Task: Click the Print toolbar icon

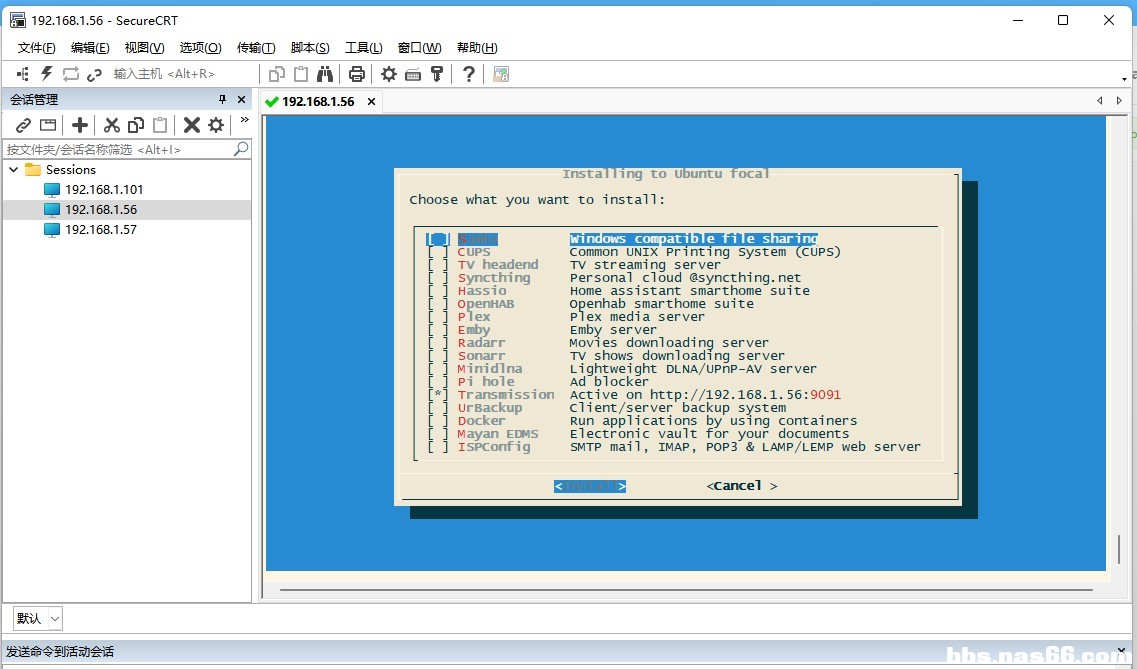Action: click(356, 73)
